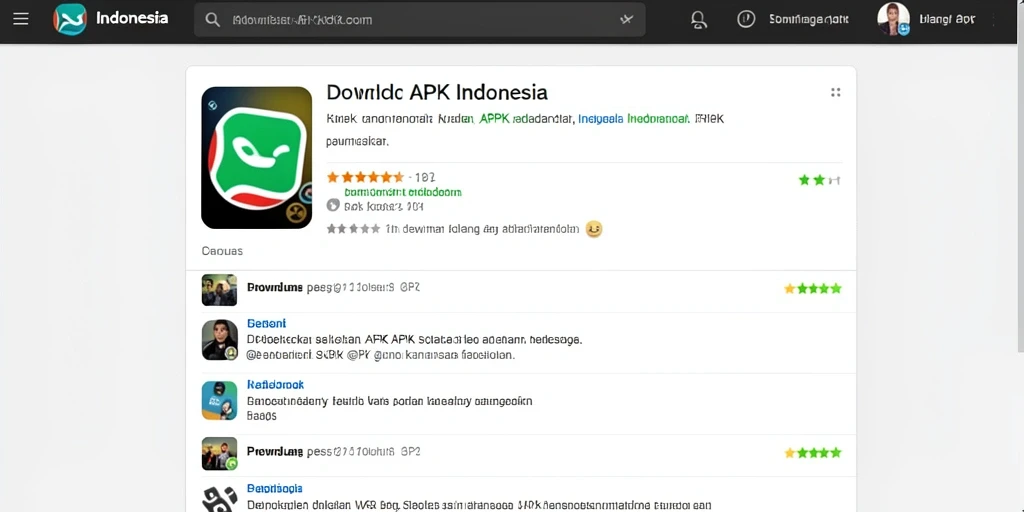Click the Gedont reviewer name link
Viewport: 1024px width, 512px height.
click(266, 323)
